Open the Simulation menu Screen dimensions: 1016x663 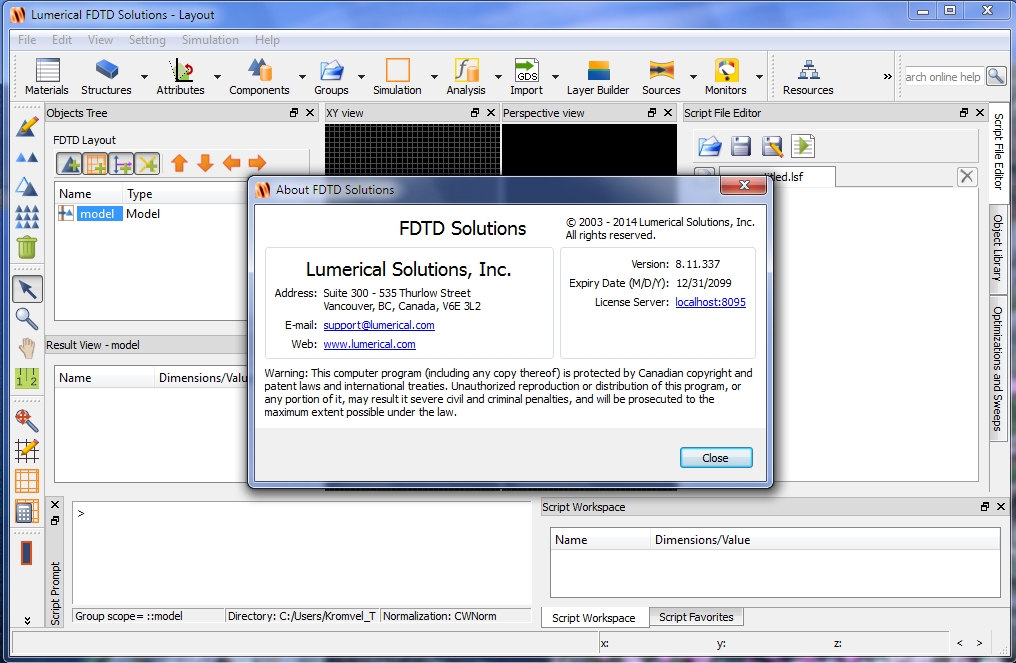(x=210, y=40)
